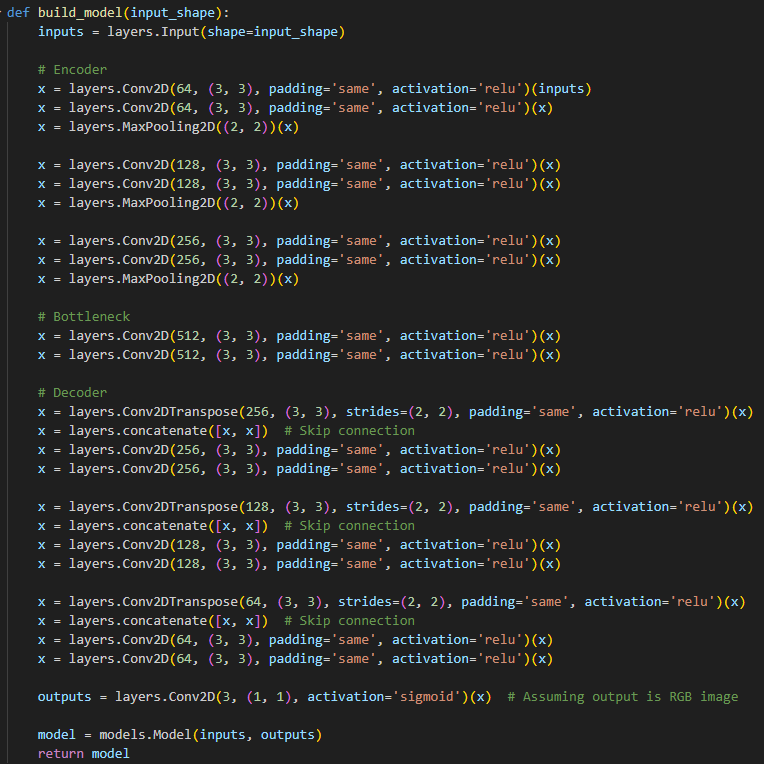
Task: Click the 'layers.Input' call text
Action: 153,32
